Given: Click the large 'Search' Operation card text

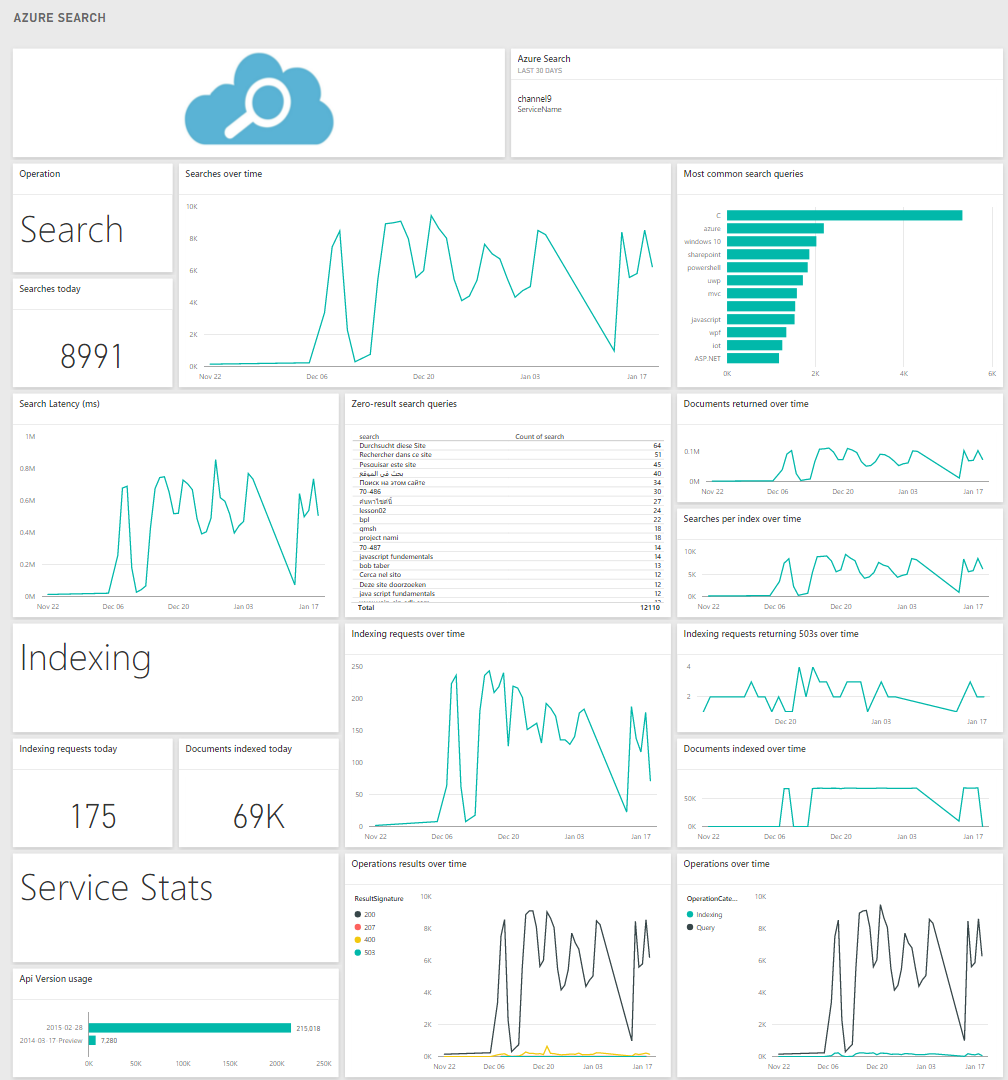Looking at the screenshot, I should [72, 229].
